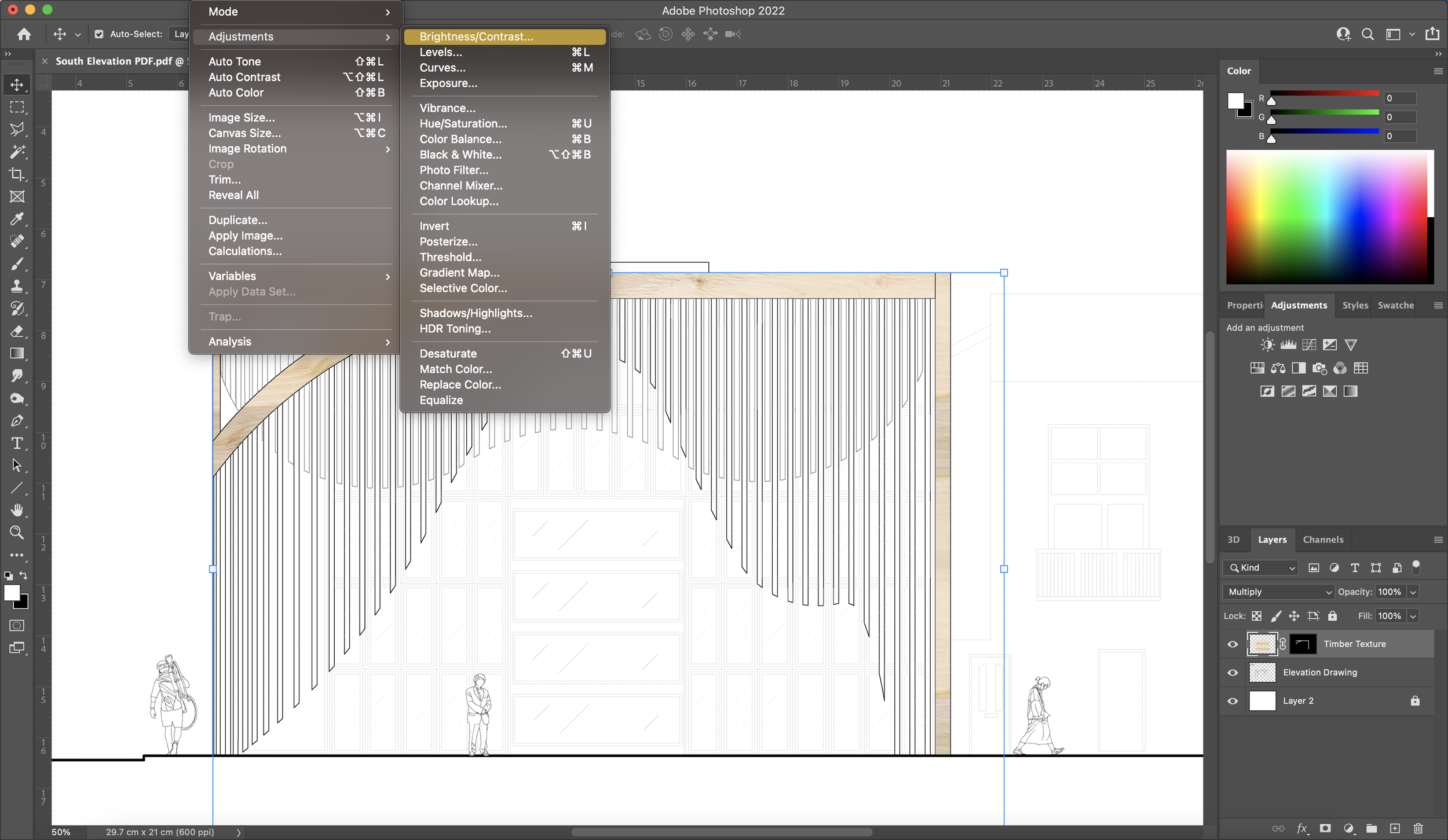Select the History Brush tool
Image resolution: width=1448 pixels, height=840 pixels.
(x=17, y=309)
